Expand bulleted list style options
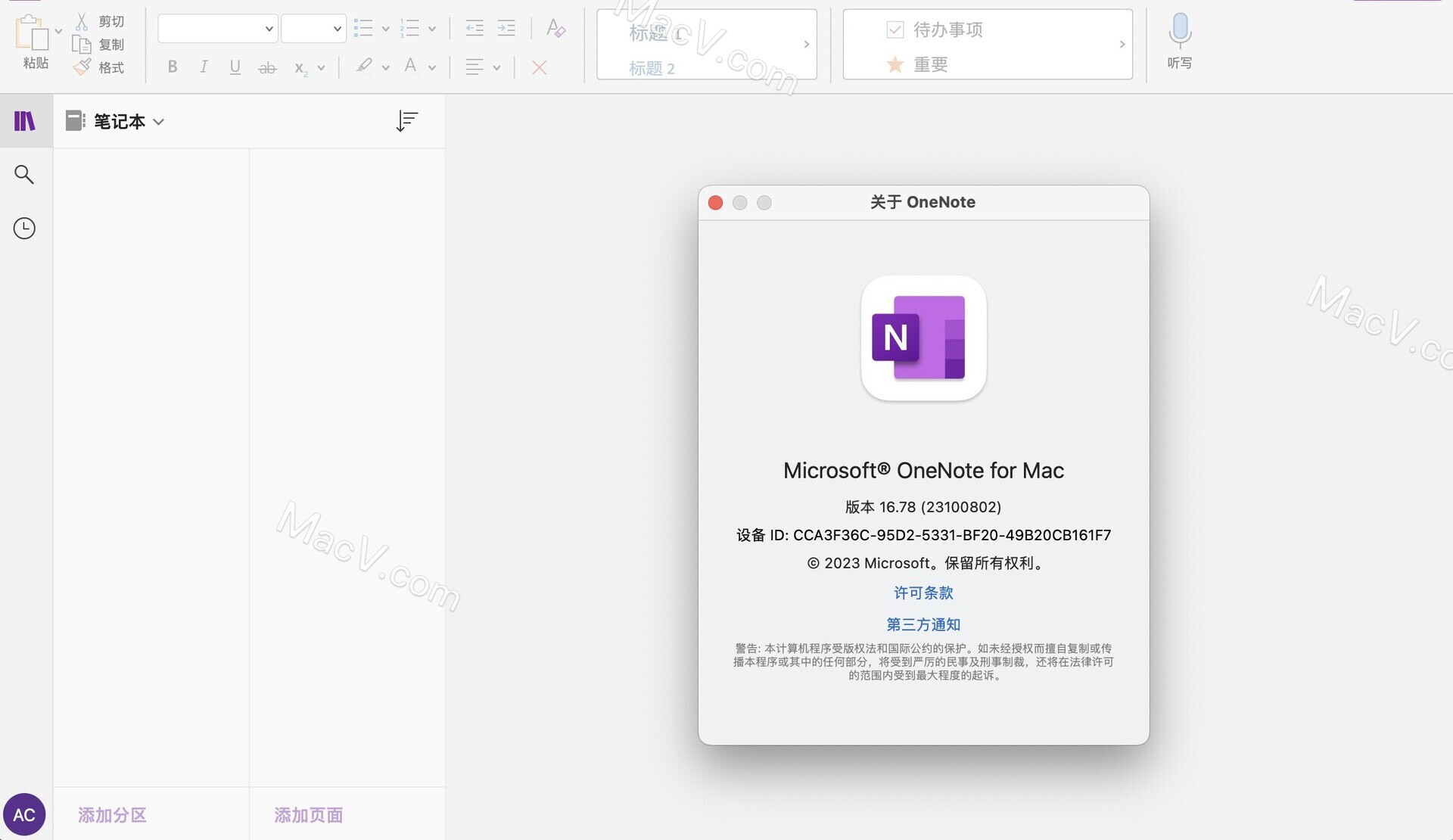This screenshot has width=1453, height=840. (x=385, y=30)
